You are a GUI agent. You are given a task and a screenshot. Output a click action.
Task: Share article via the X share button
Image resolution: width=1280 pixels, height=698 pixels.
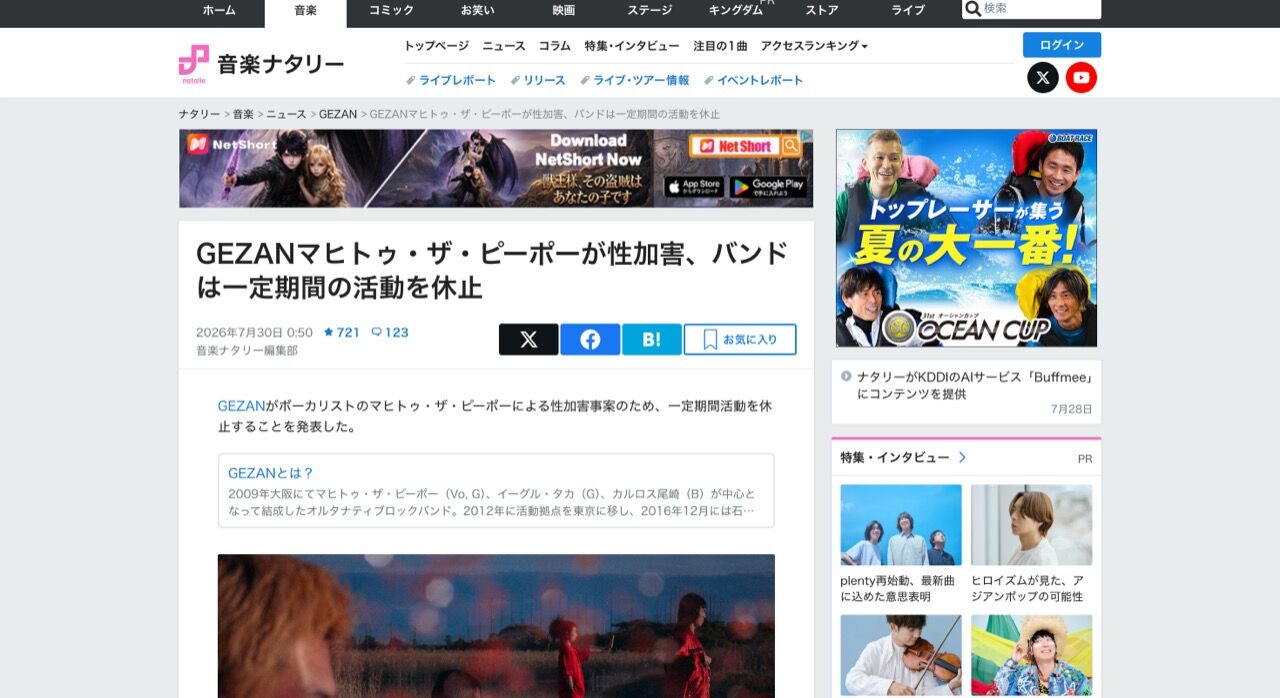529,340
